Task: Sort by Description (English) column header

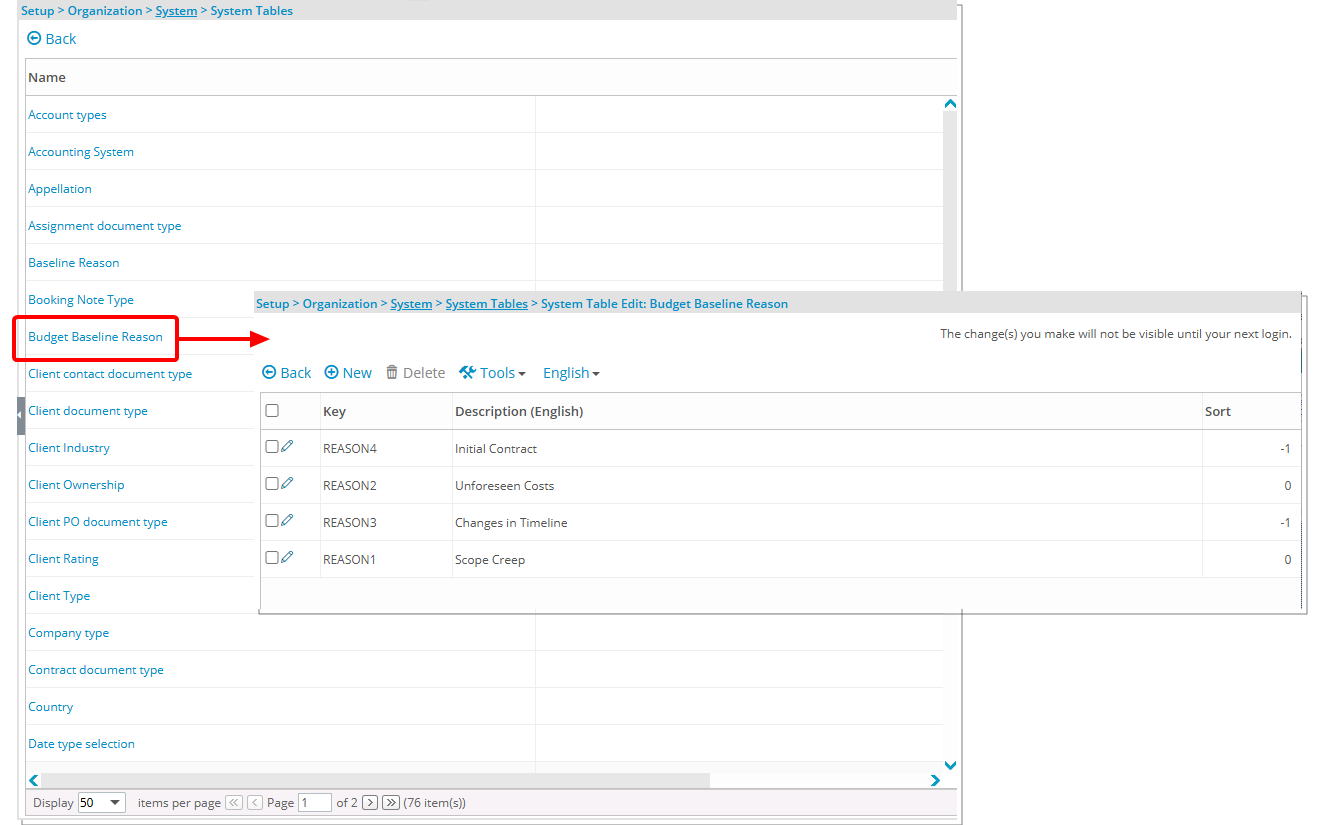Action: 519,411
